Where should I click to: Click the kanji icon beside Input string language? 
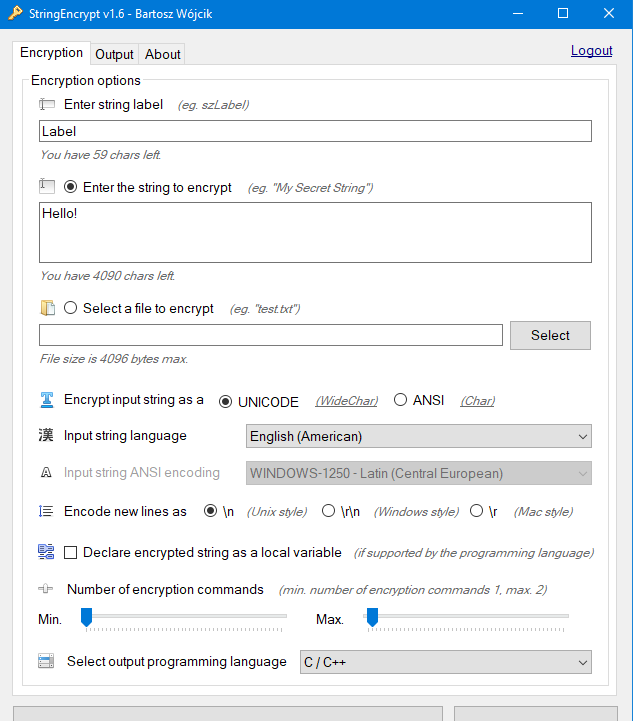[x=46, y=435]
